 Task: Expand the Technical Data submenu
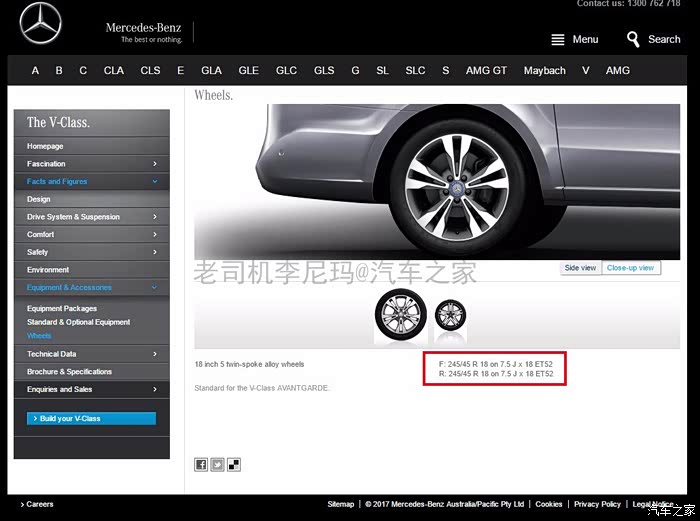click(x=155, y=354)
